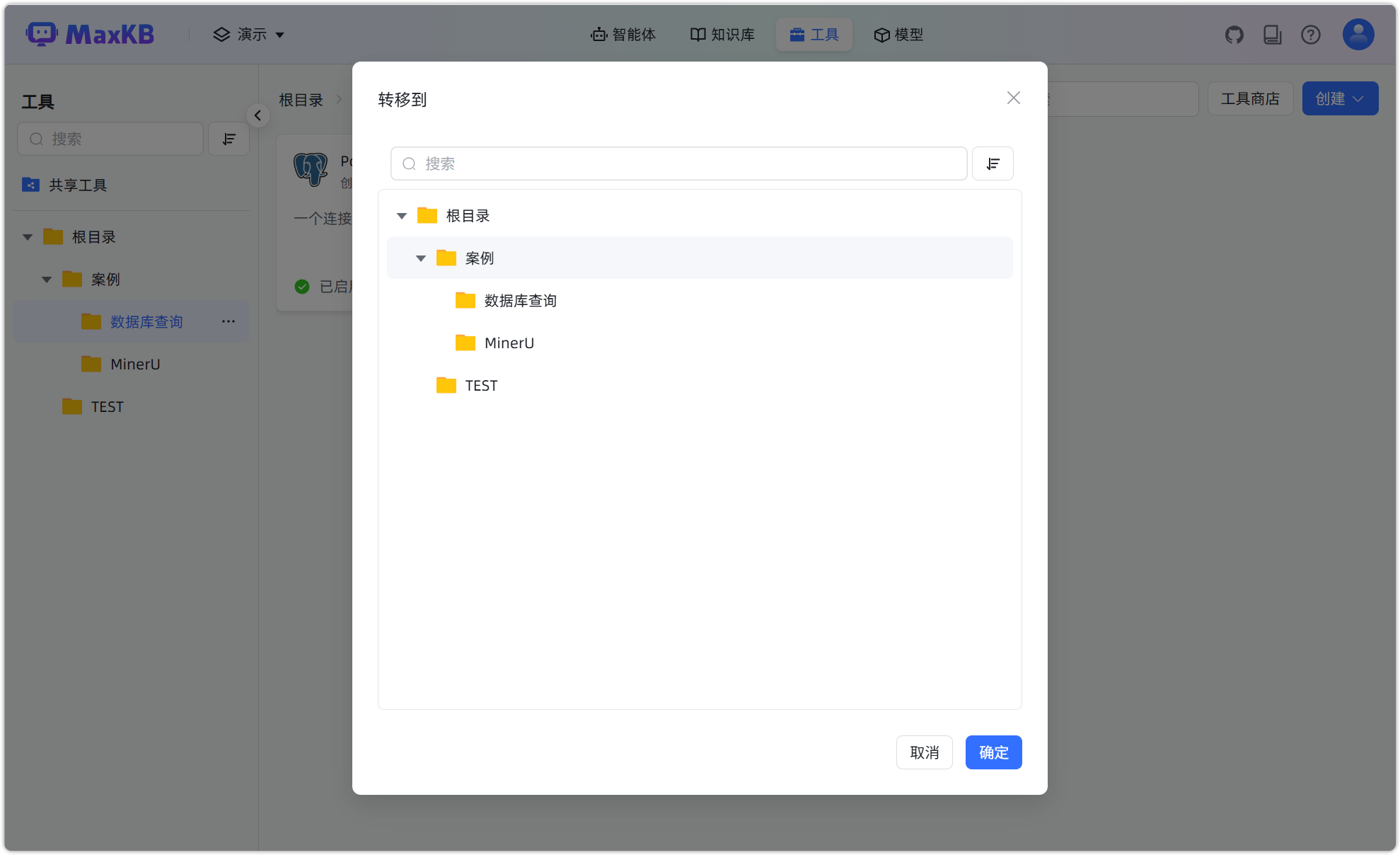Select the TEST folder in the dialog
The image size is (1400, 855).
point(481,385)
